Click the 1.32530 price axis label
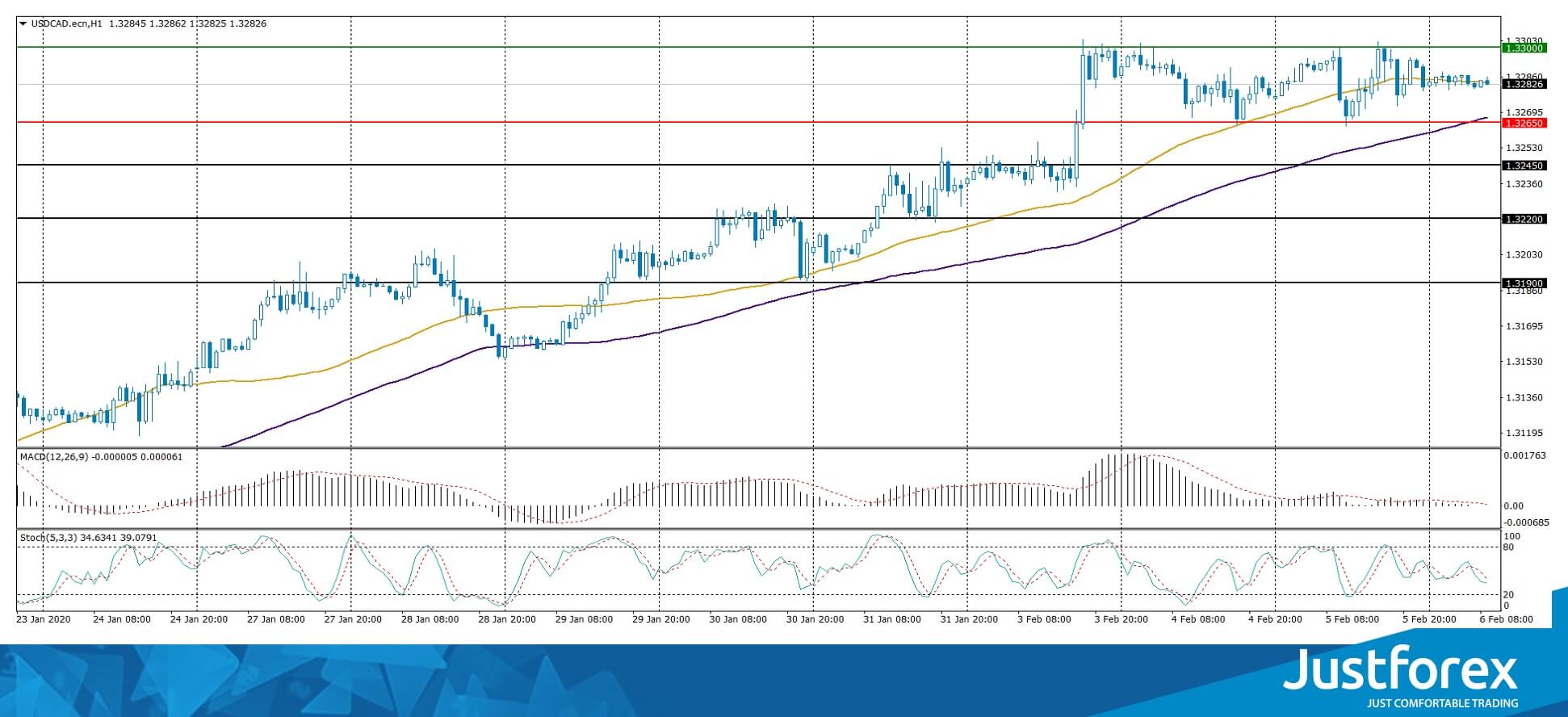Image resolution: width=1568 pixels, height=717 pixels. click(1524, 148)
